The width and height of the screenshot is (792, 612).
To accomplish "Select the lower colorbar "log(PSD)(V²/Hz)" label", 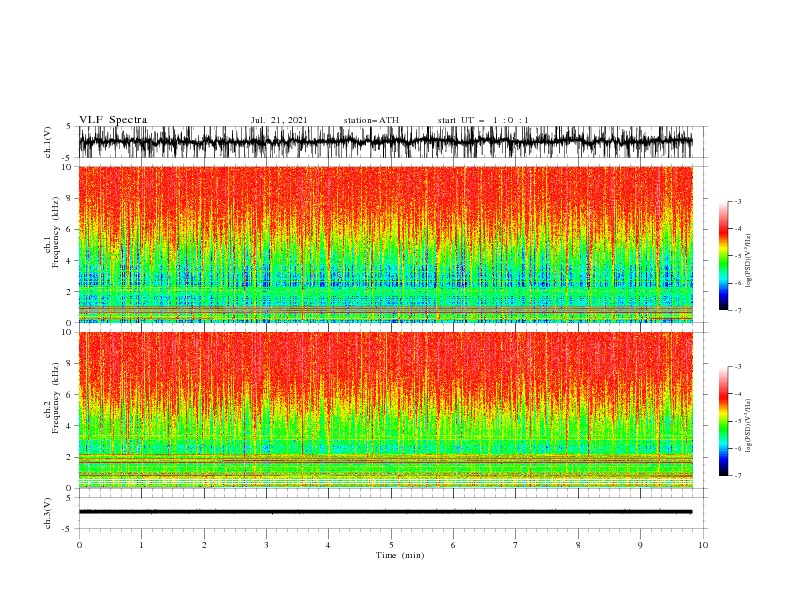I will 748,426.
